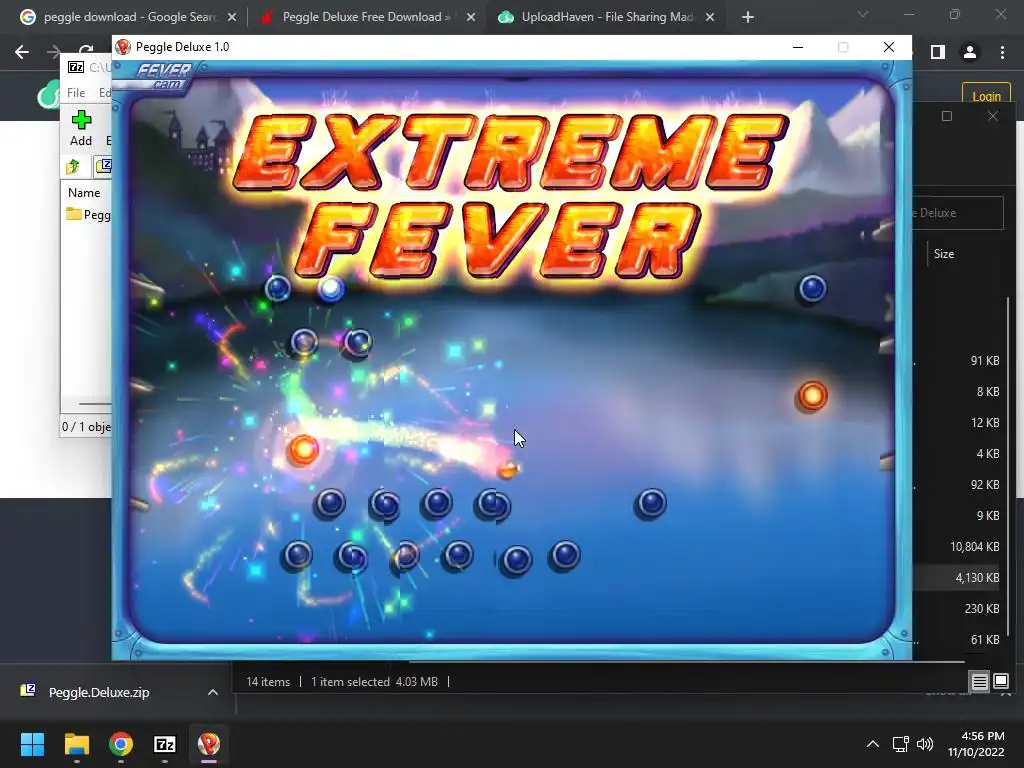1024x768 pixels.
Task: Open the Peggle.Deluxe.zip download item
Action: tap(98, 692)
